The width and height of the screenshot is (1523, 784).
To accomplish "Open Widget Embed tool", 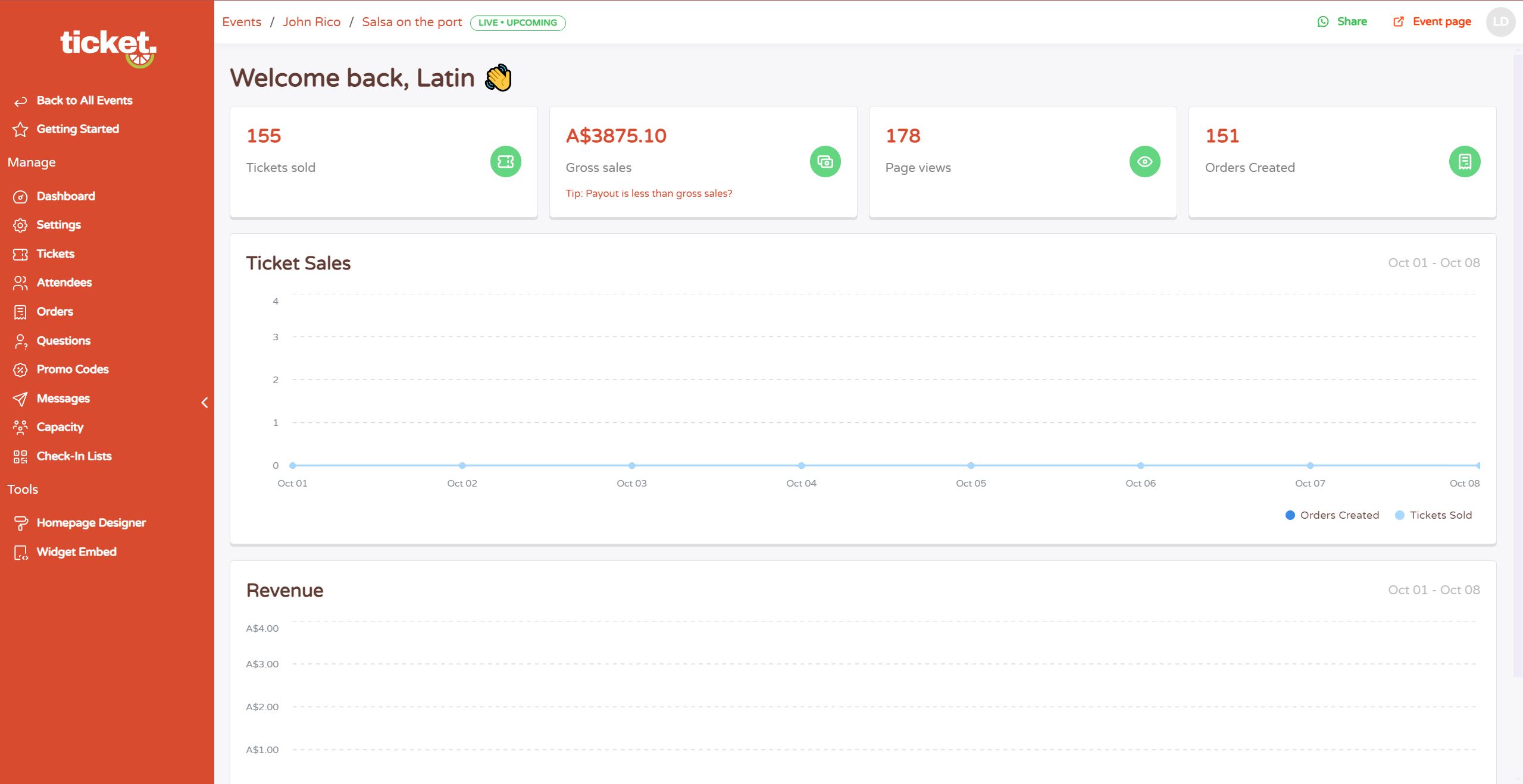I will coord(77,552).
